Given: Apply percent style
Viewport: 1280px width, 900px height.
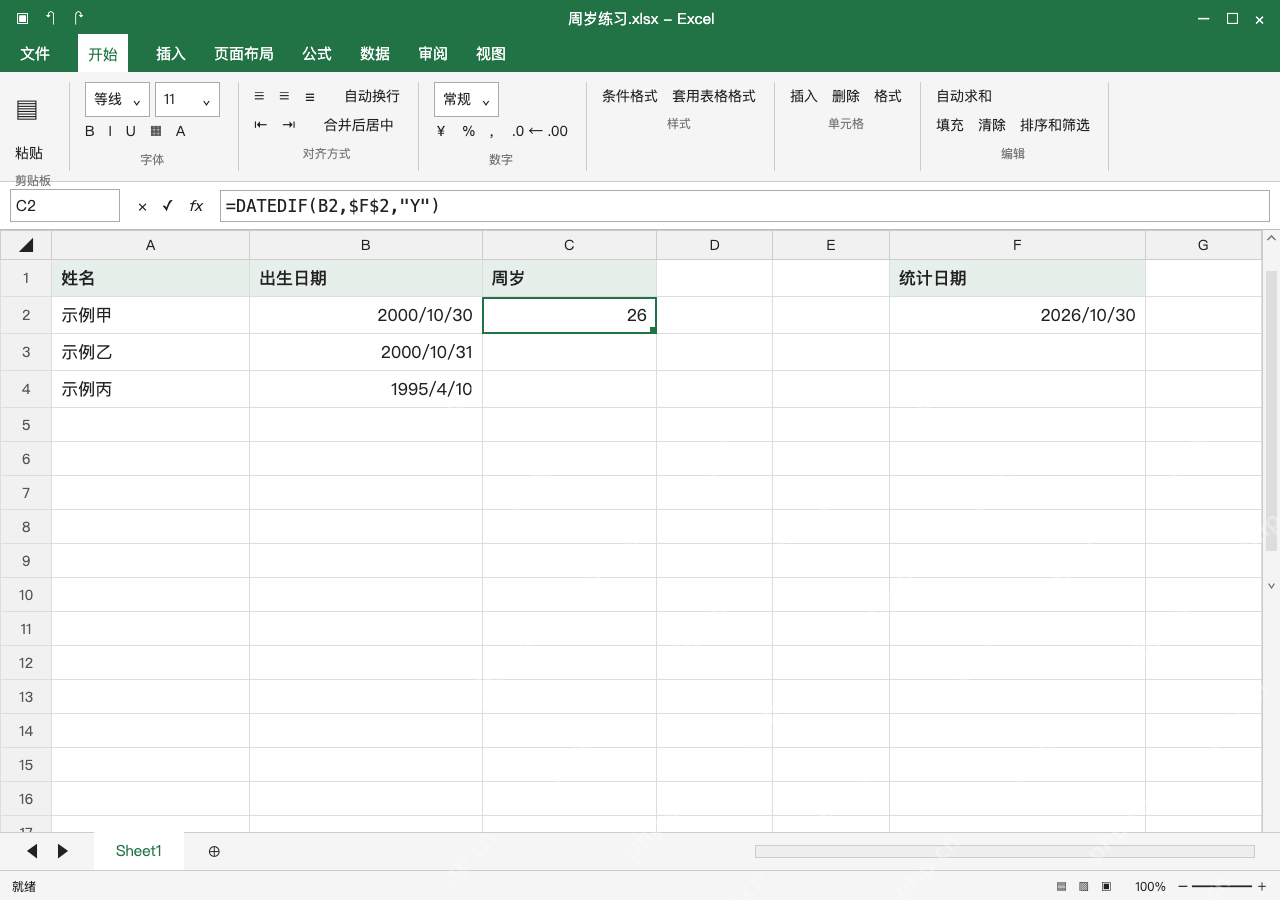Looking at the screenshot, I should click(468, 131).
